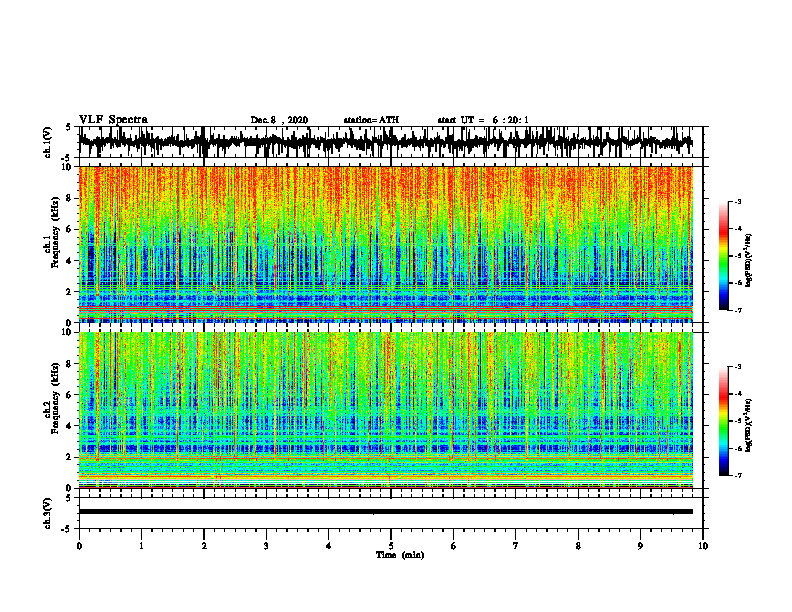792x612 pixels.
Task: Click the "5" tick on ch.1(V) axis
Action: [x=69, y=128]
